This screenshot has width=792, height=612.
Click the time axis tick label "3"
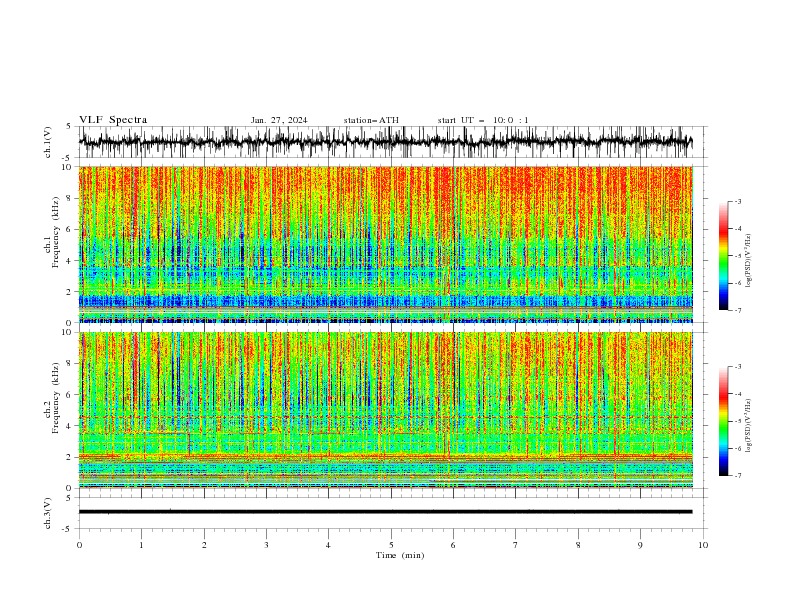coord(266,545)
